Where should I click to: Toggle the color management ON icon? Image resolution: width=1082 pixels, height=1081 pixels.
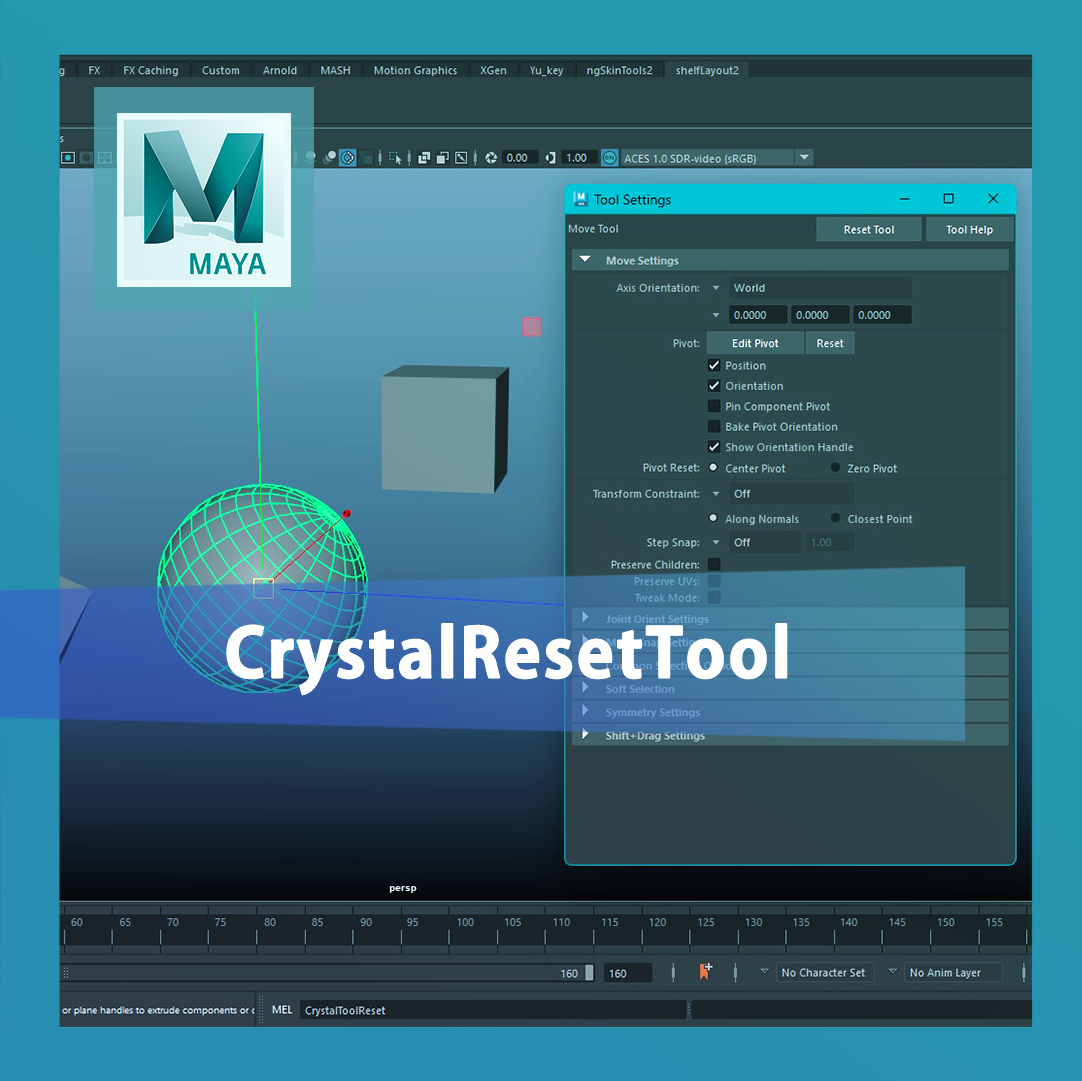(609, 158)
